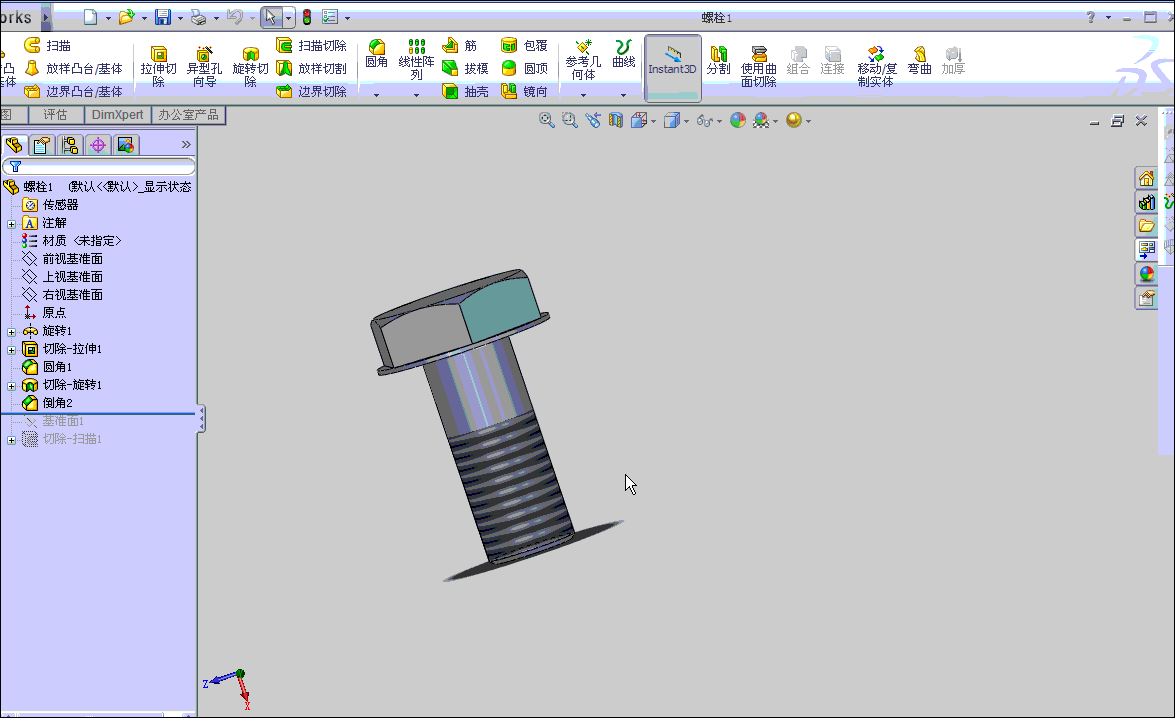Expand the suppressed 切除-扫描1 node
The height and width of the screenshot is (718, 1175).
pyautogui.click(x=11, y=440)
